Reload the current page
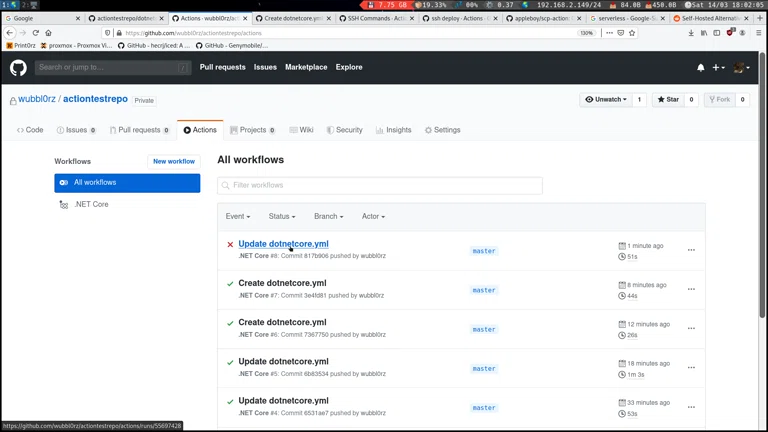 click(35, 33)
